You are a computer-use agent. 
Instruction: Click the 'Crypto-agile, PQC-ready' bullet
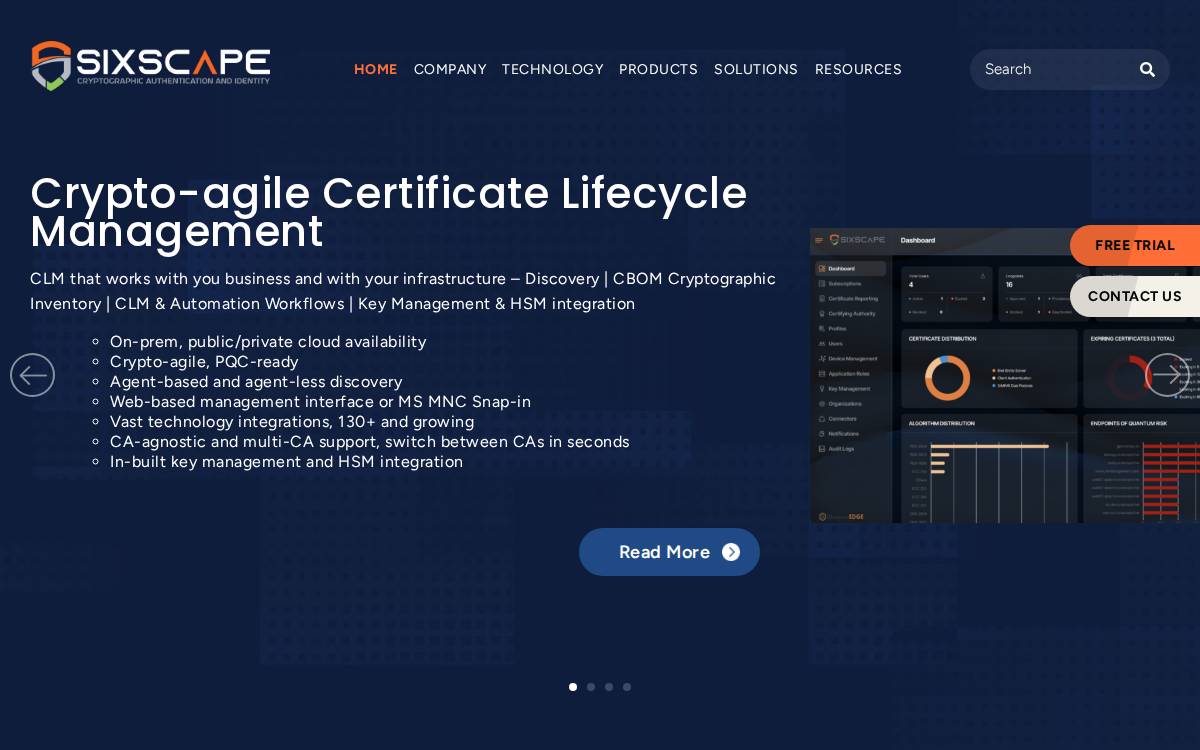pyautogui.click(x=204, y=362)
